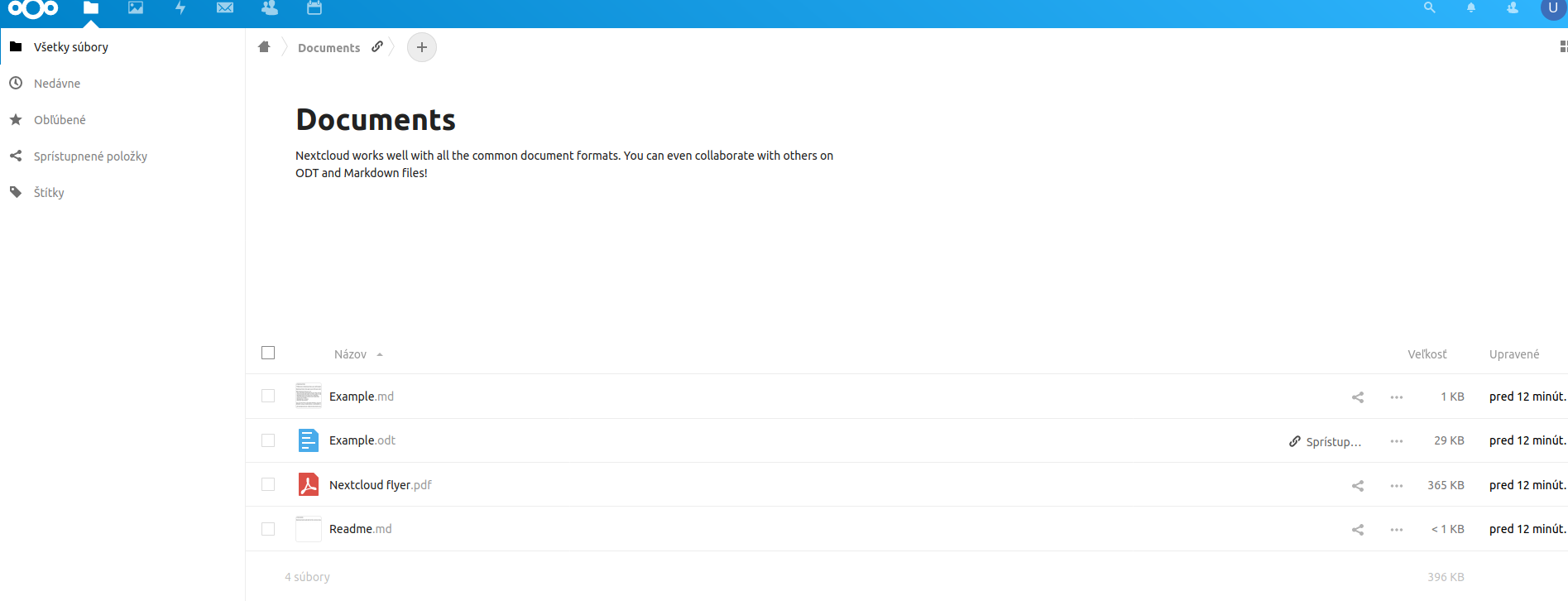Share the Example.md file

1358,397
